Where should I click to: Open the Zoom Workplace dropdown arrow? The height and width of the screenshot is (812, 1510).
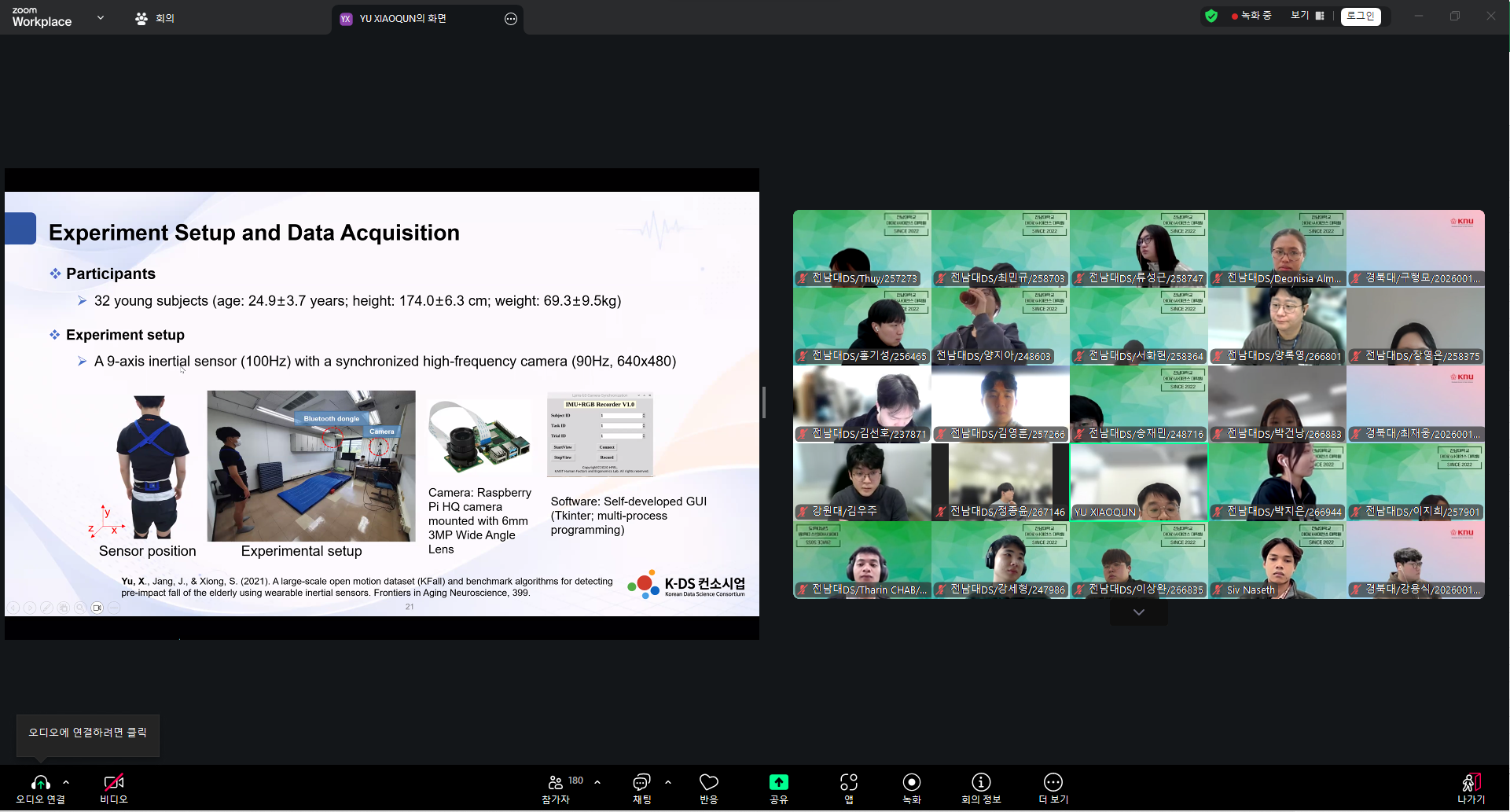tap(101, 17)
